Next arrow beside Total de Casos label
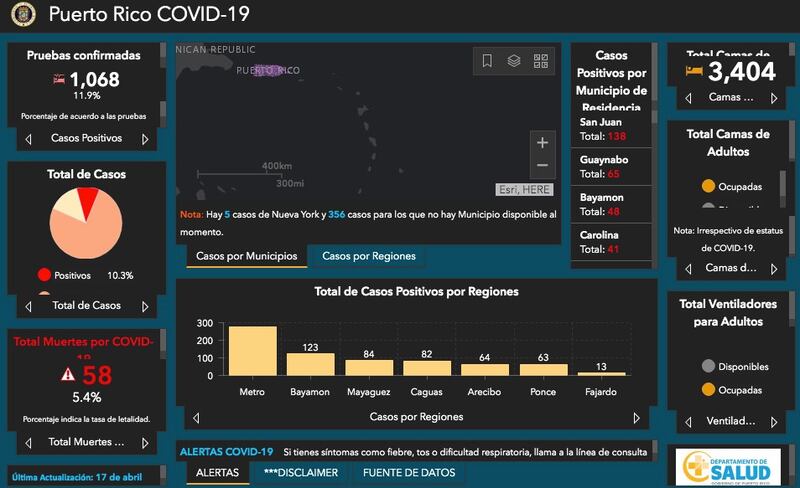The height and width of the screenshot is (488, 800). 145,306
